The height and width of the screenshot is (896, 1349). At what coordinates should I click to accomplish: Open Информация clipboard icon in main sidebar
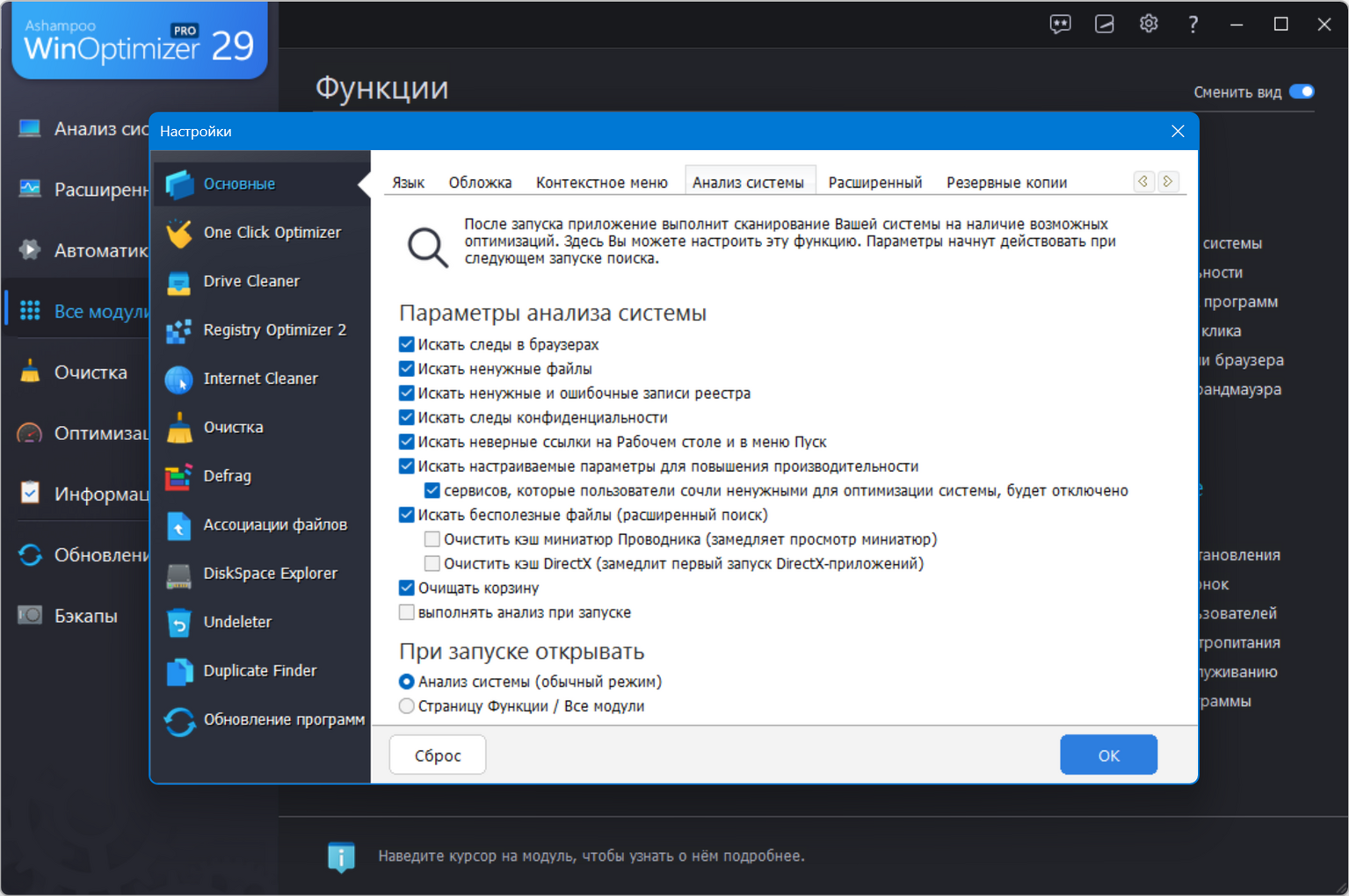[x=30, y=494]
